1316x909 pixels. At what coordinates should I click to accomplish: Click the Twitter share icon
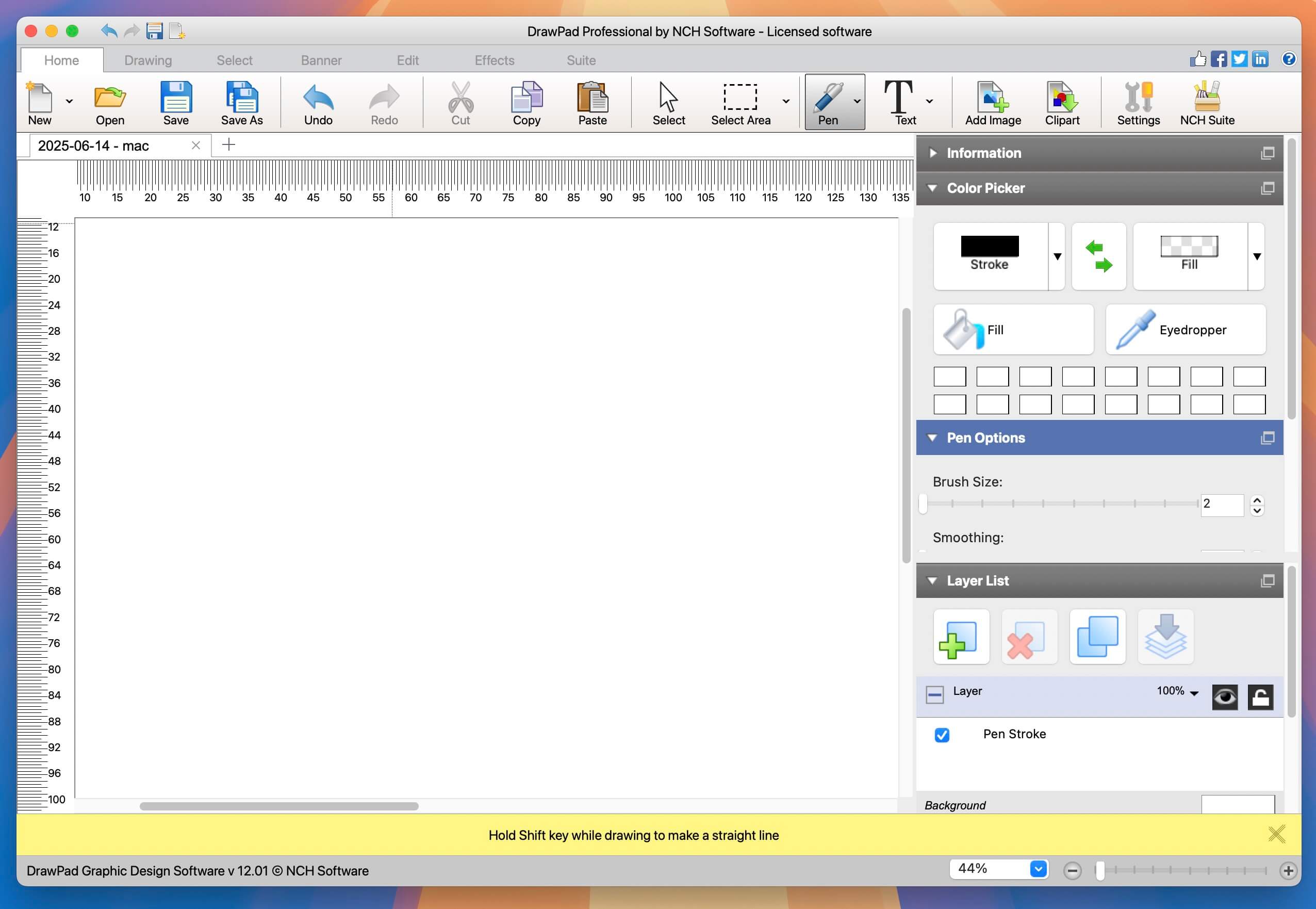(x=1239, y=59)
